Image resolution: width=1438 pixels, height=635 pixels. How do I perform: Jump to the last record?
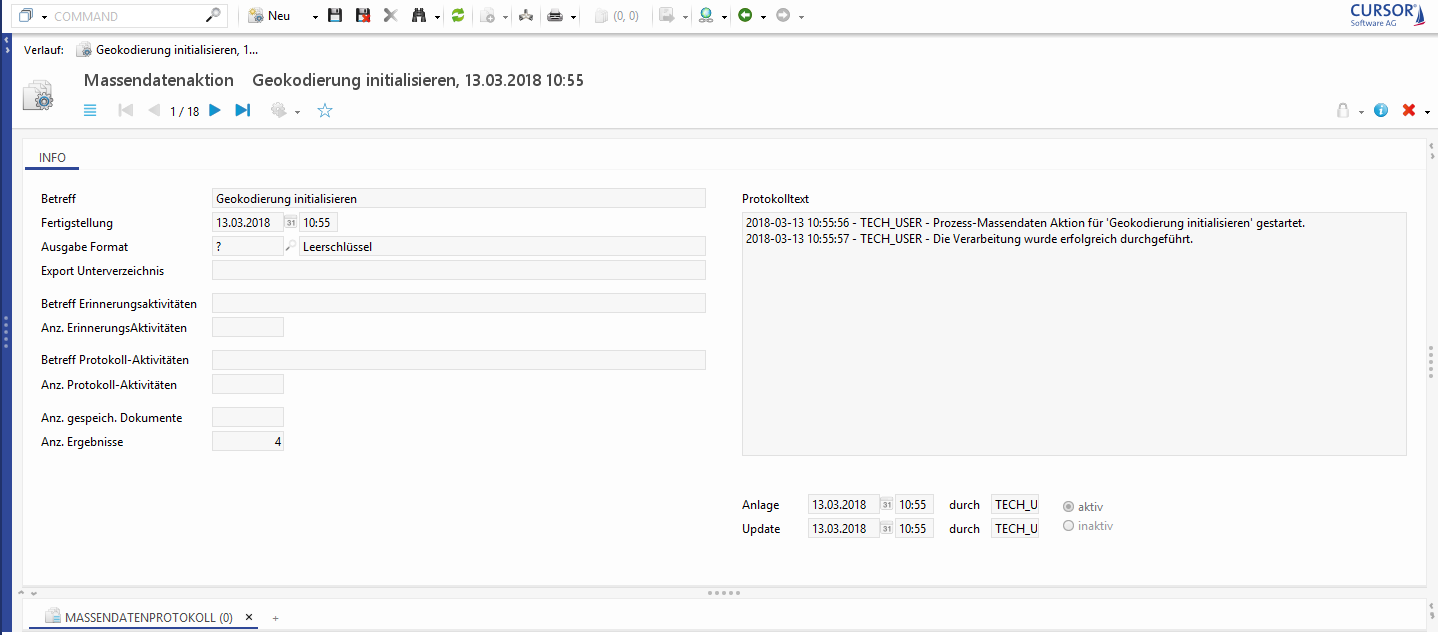point(242,111)
